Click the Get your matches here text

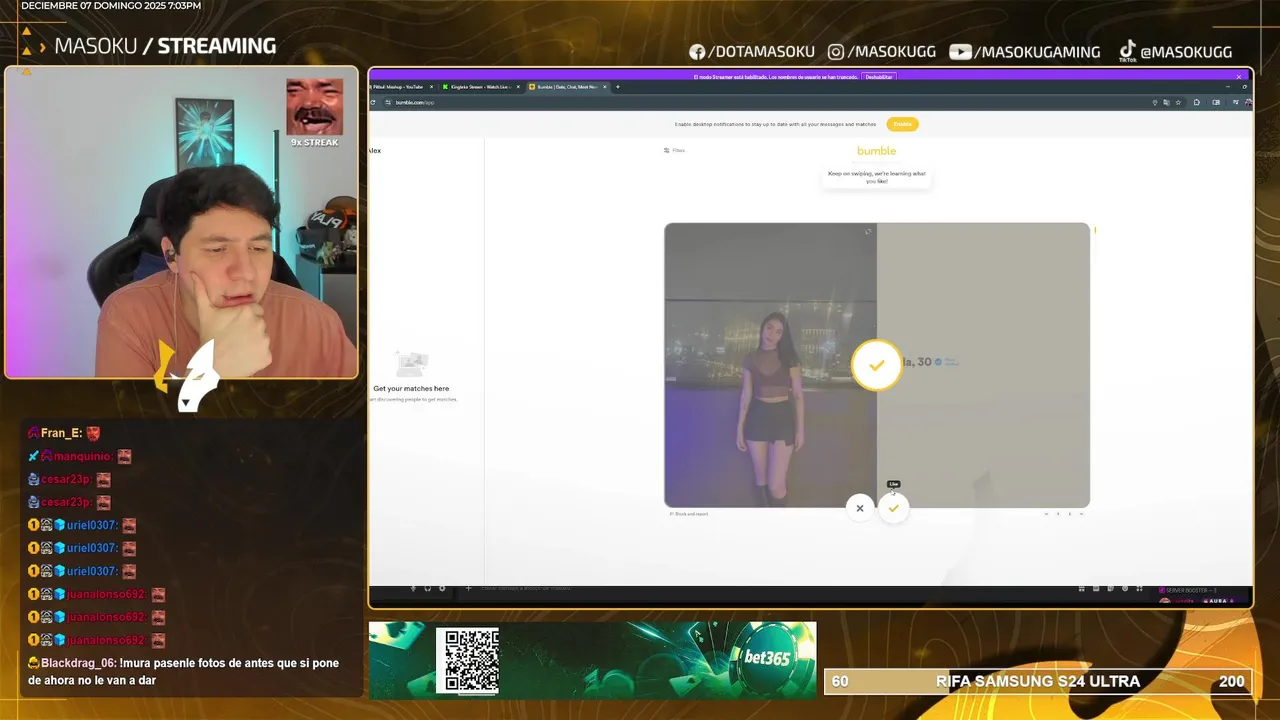(x=411, y=388)
